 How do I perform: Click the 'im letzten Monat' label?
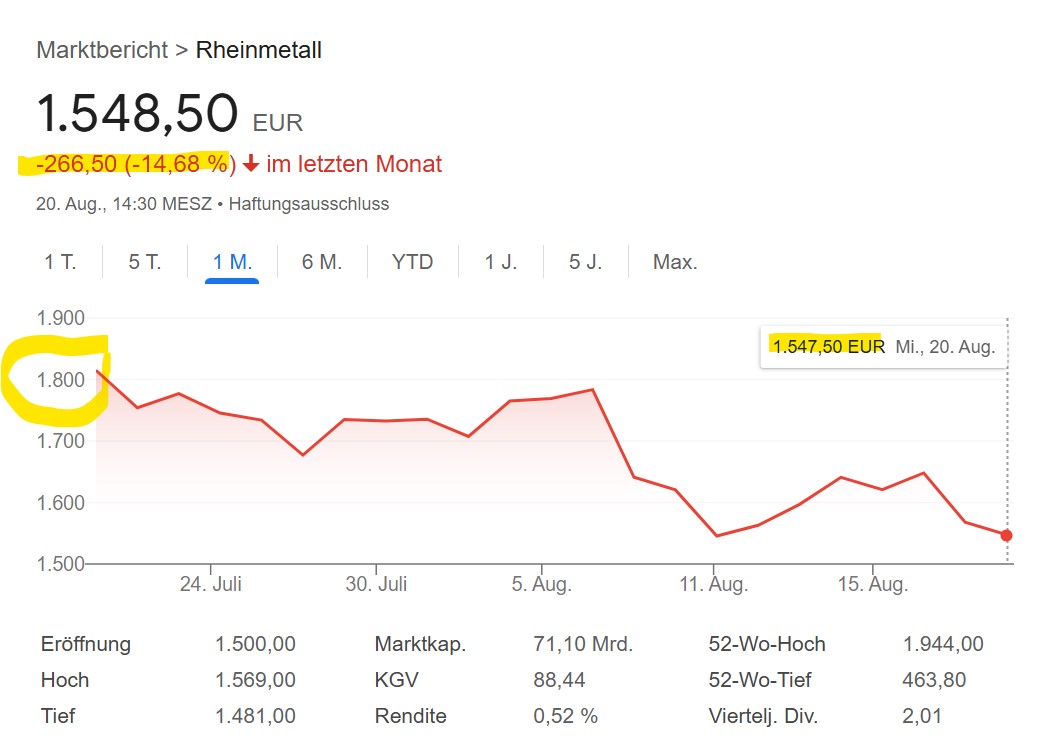coord(354,163)
